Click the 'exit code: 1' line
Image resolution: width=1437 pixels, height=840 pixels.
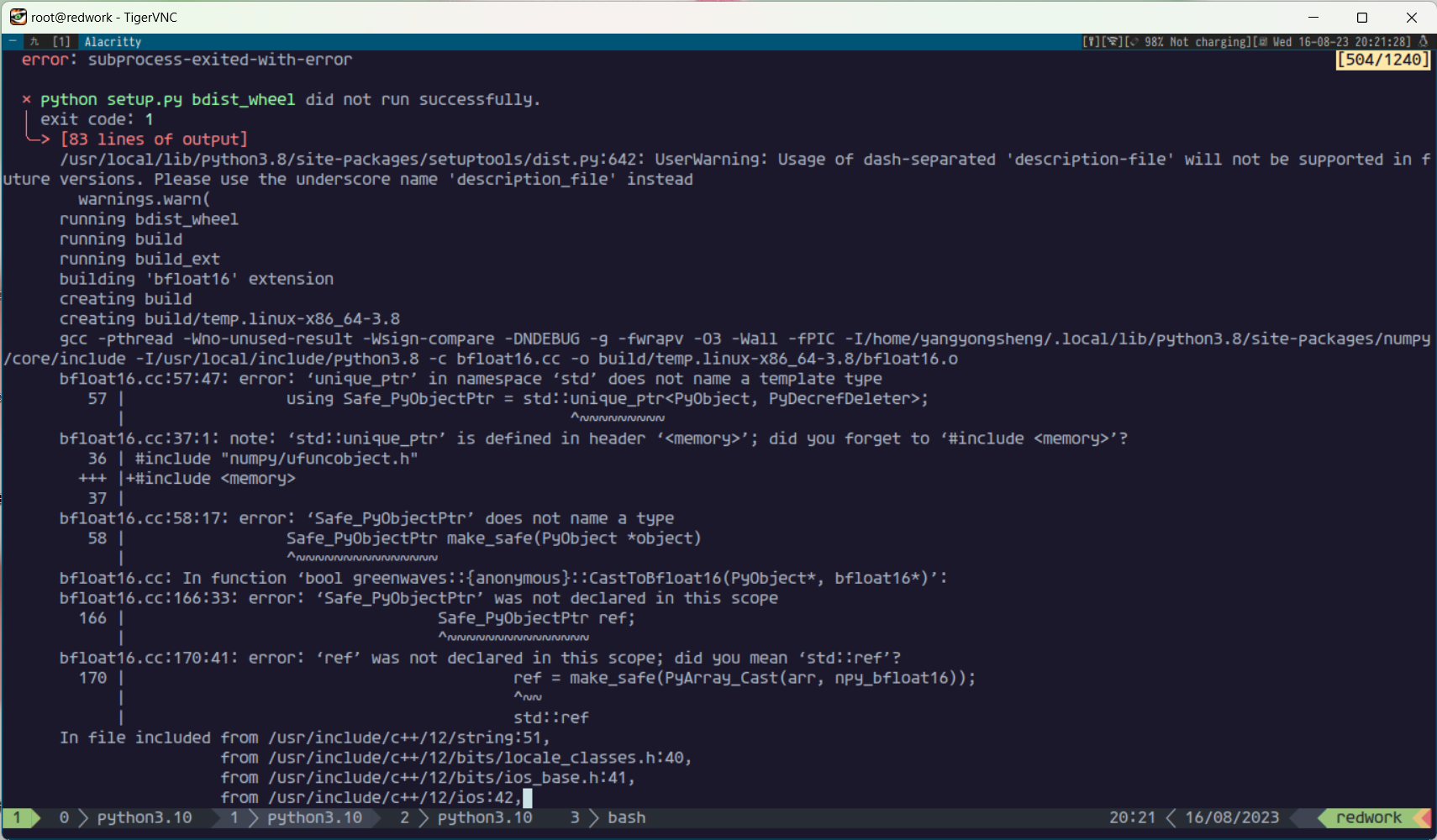point(97,119)
